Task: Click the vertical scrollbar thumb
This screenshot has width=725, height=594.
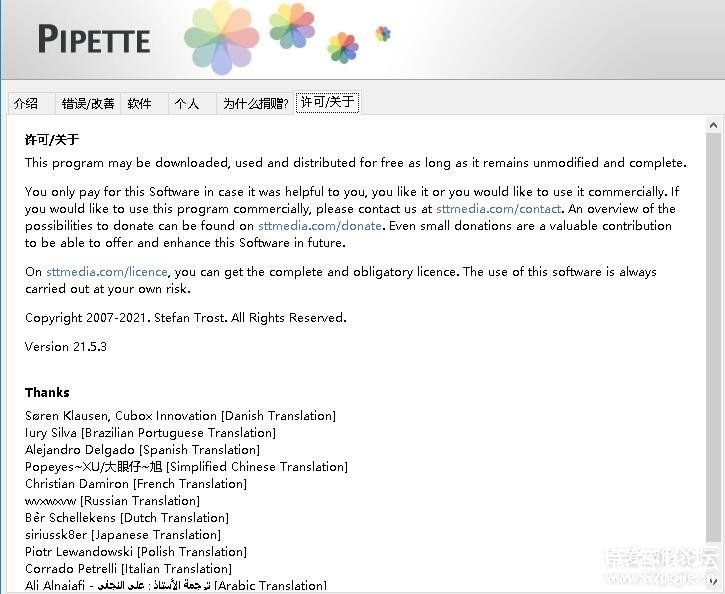Action: tap(713, 337)
